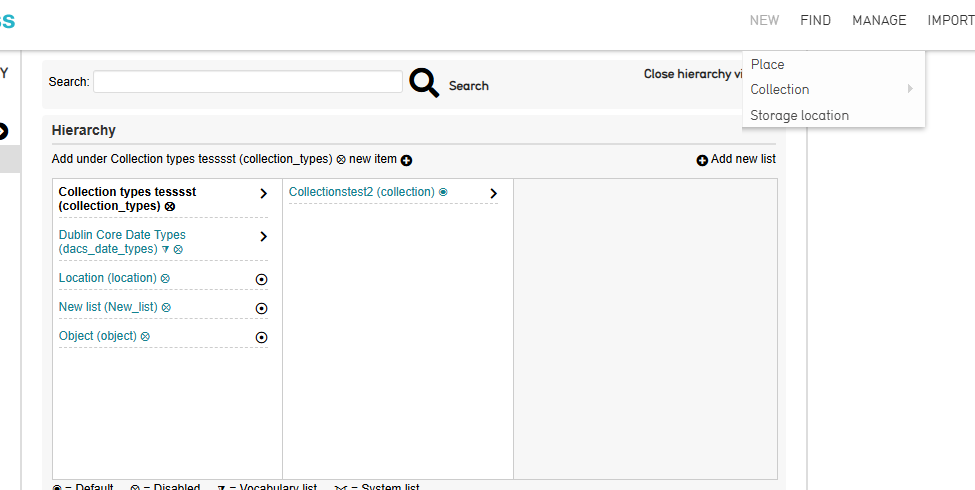Click the circle icon next to Object
The height and width of the screenshot is (490, 975).
click(262, 338)
